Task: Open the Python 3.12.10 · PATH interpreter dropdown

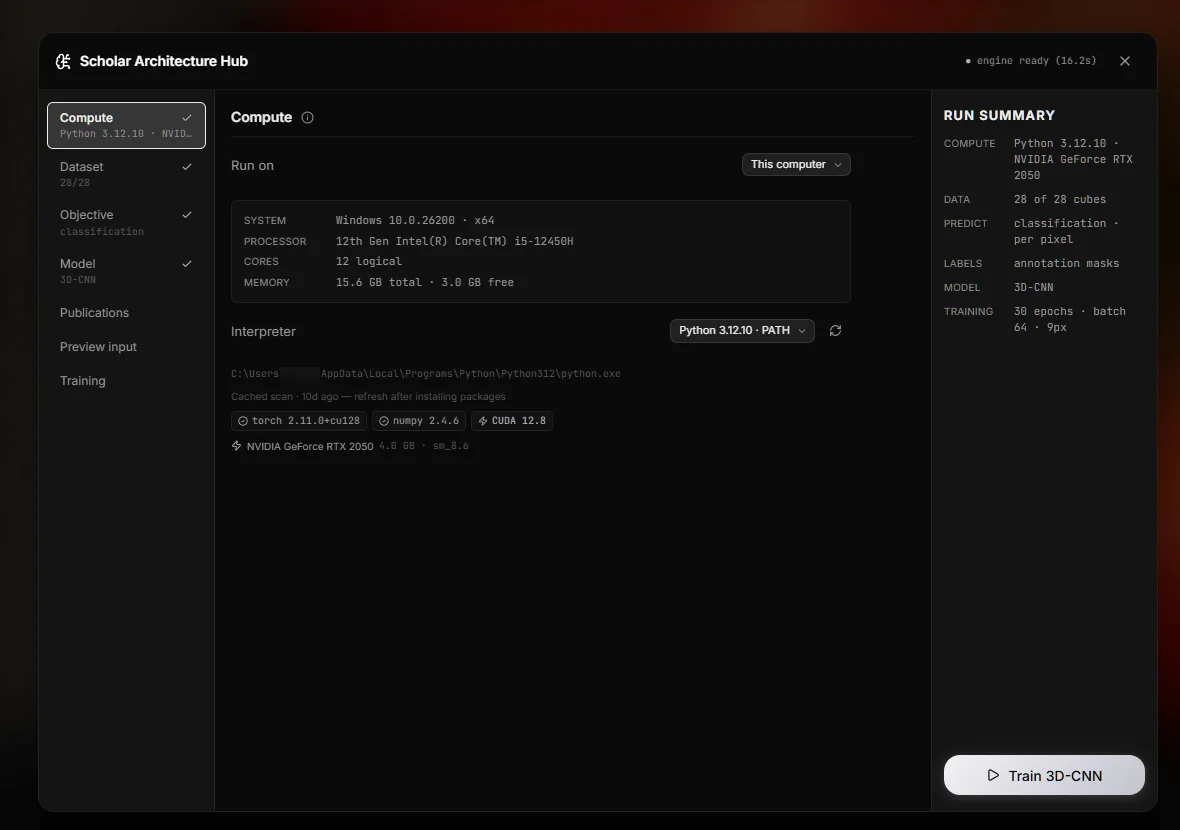Action: click(742, 330)
